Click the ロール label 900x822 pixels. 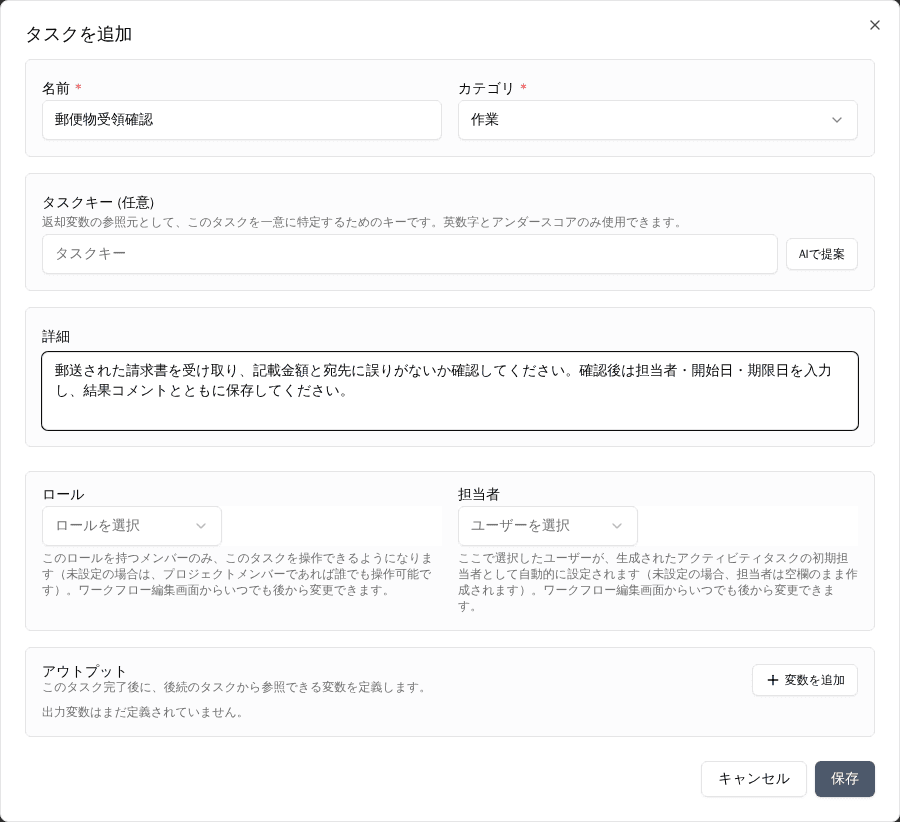63,494
